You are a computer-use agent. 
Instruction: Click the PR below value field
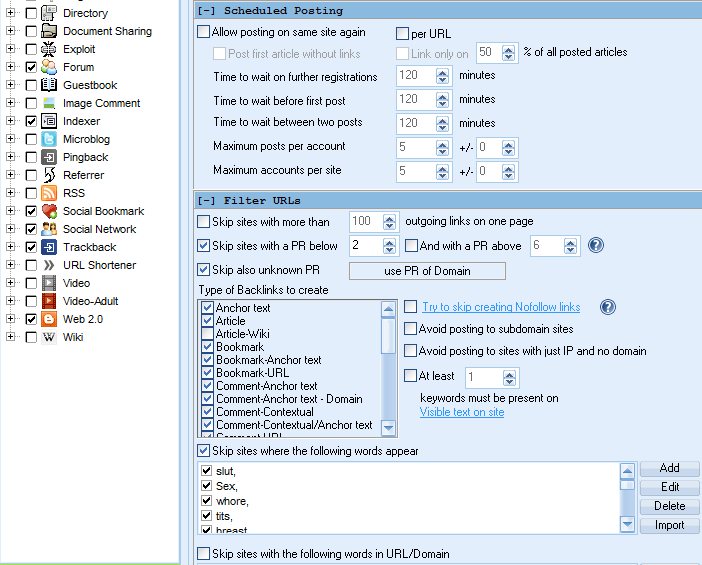[366, 246]
